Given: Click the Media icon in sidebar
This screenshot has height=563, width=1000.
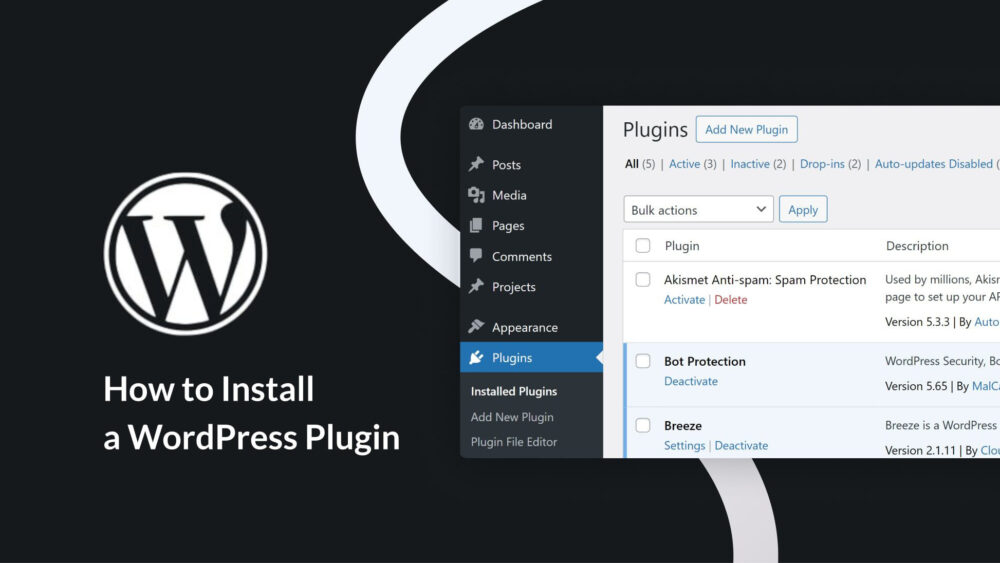Looking at the screenshot, I should 476,194.
